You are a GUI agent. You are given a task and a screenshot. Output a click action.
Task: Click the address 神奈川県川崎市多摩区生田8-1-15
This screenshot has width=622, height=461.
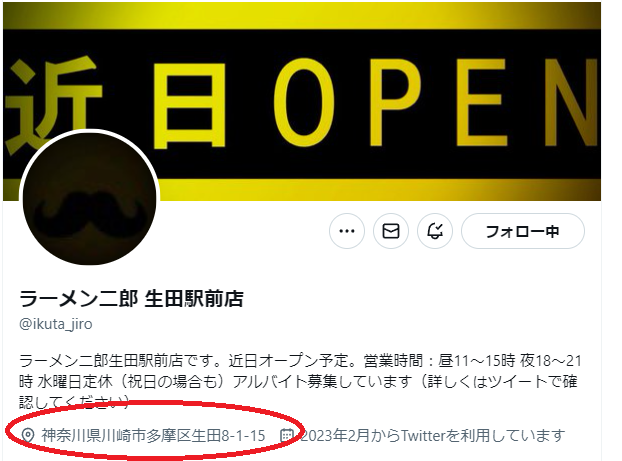point(153,435)
